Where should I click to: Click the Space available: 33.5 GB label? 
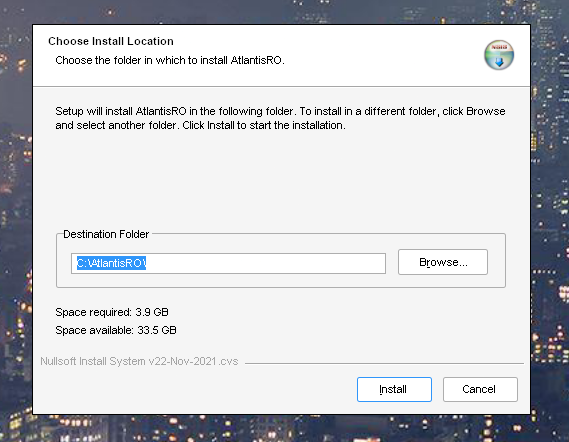(x=116, y=330)
